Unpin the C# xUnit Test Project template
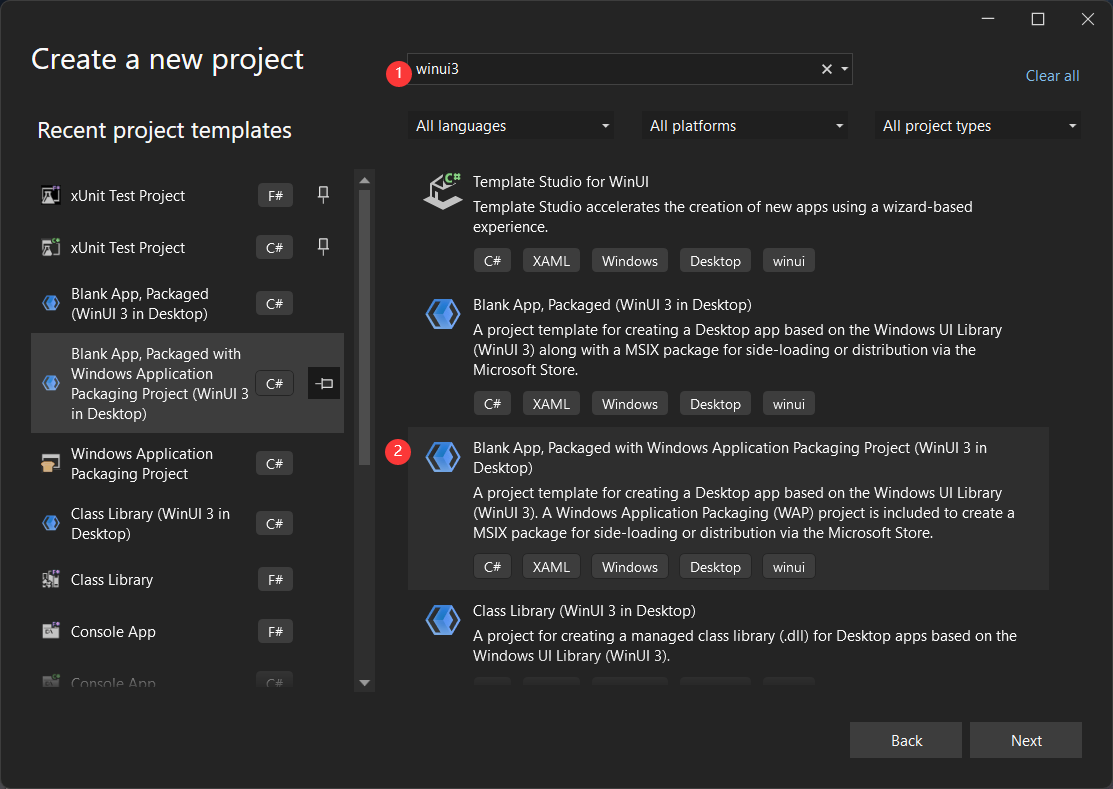1113x789 pixels. coord(323,247)
